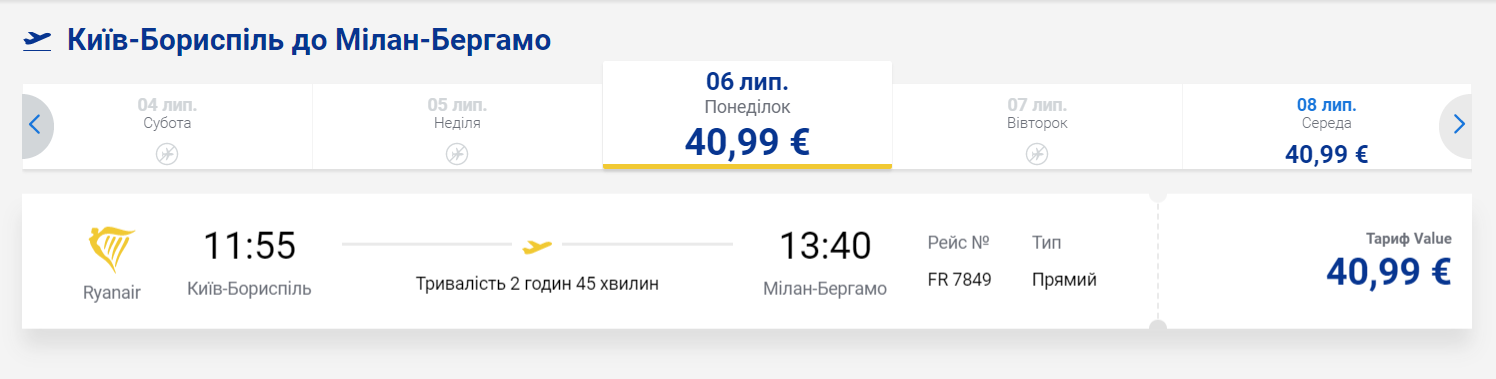This screenshot has width=1496, height=379.
Task: Click the yellow plane icon on route line
Action: pyautogui.click(x=537, y=245)
